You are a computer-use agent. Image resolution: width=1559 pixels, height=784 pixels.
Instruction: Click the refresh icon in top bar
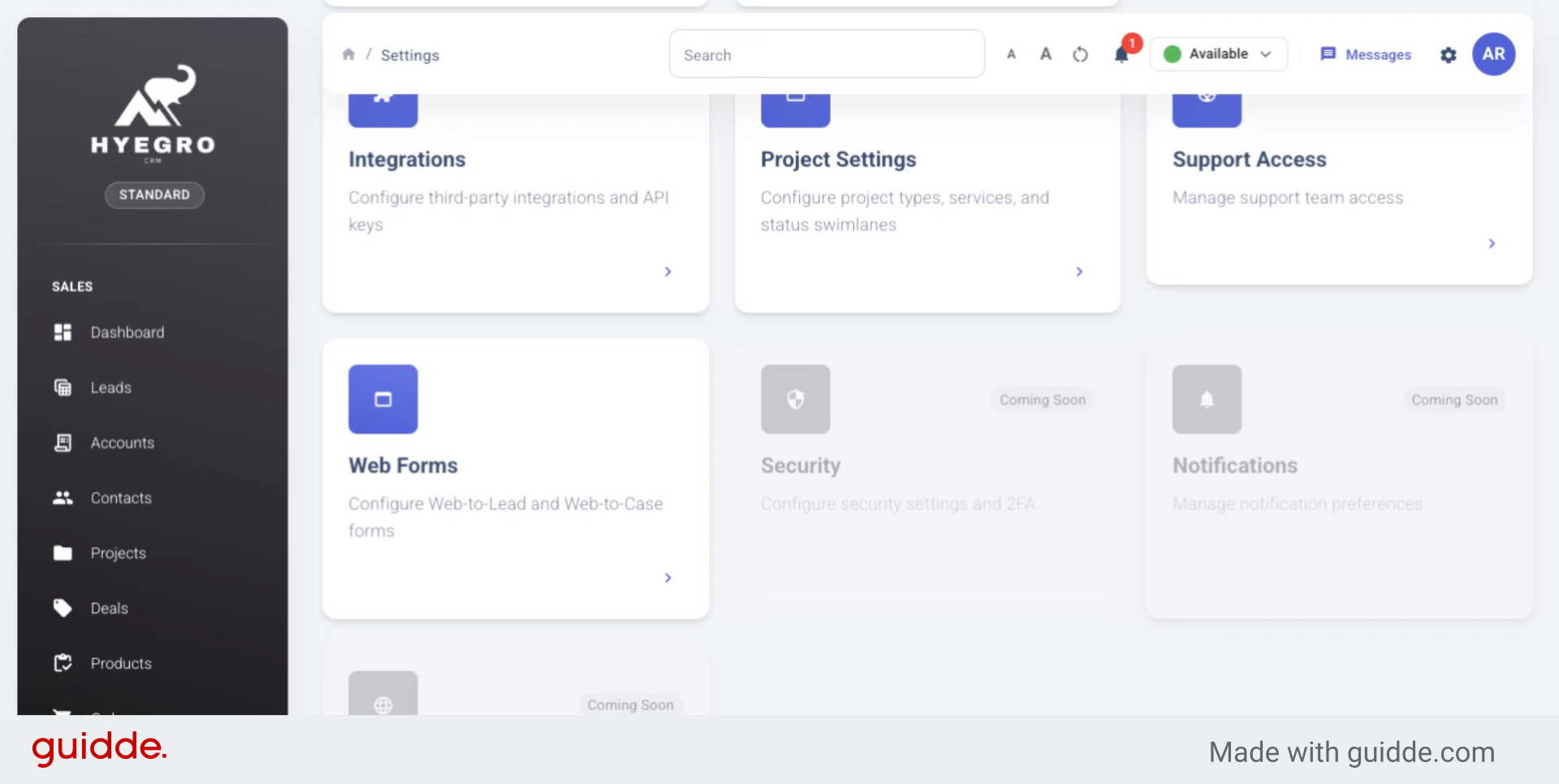(1080, 54)
